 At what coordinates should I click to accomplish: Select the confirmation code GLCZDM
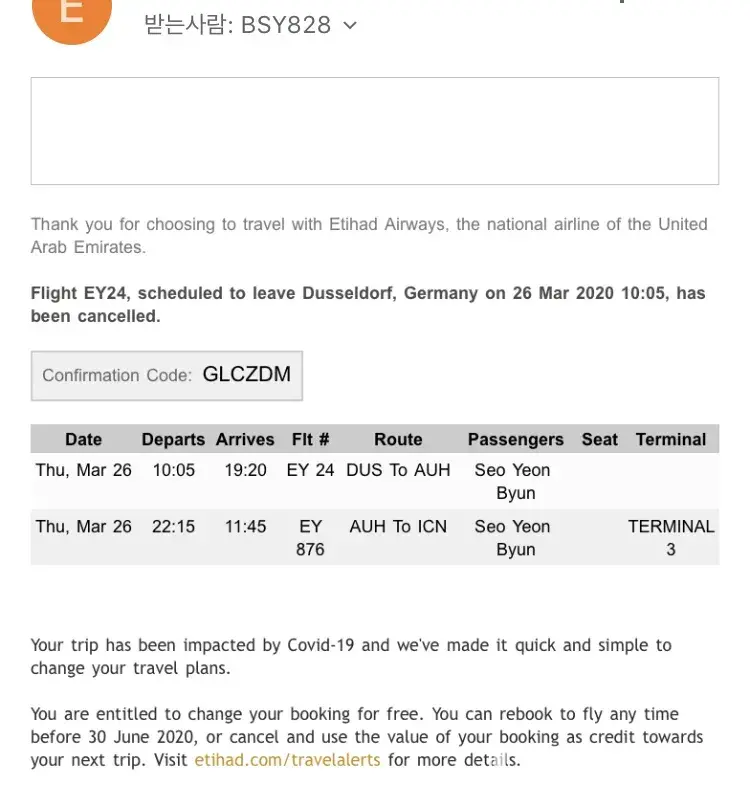(x=246, y=375)
